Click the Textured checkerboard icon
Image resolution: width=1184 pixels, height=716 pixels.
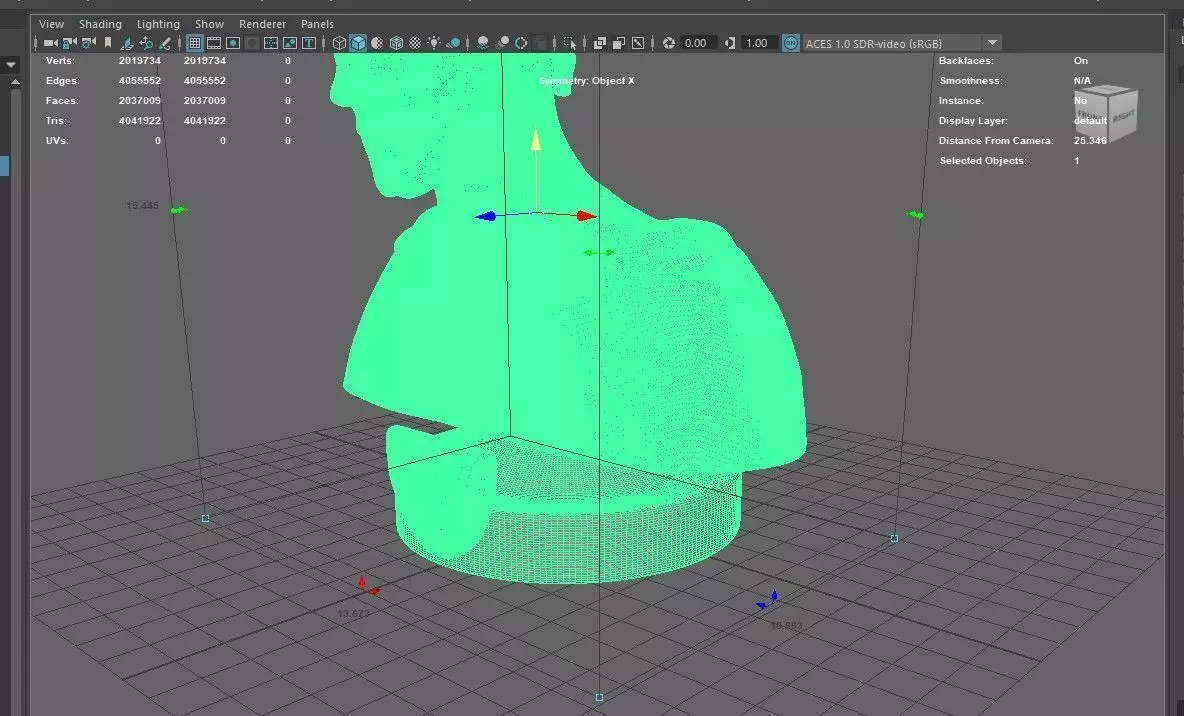click(x=415, y=43)
